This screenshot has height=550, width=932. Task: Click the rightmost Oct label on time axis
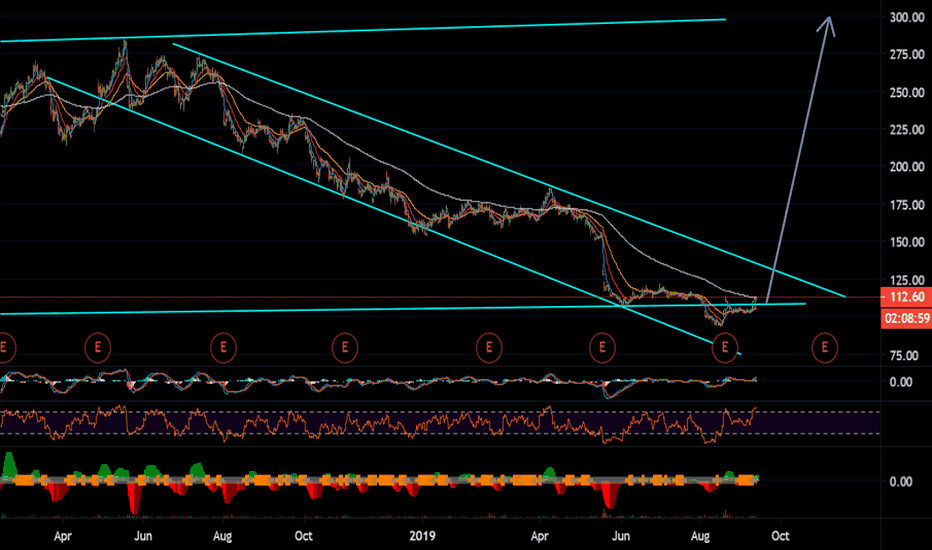pos(780,536)
